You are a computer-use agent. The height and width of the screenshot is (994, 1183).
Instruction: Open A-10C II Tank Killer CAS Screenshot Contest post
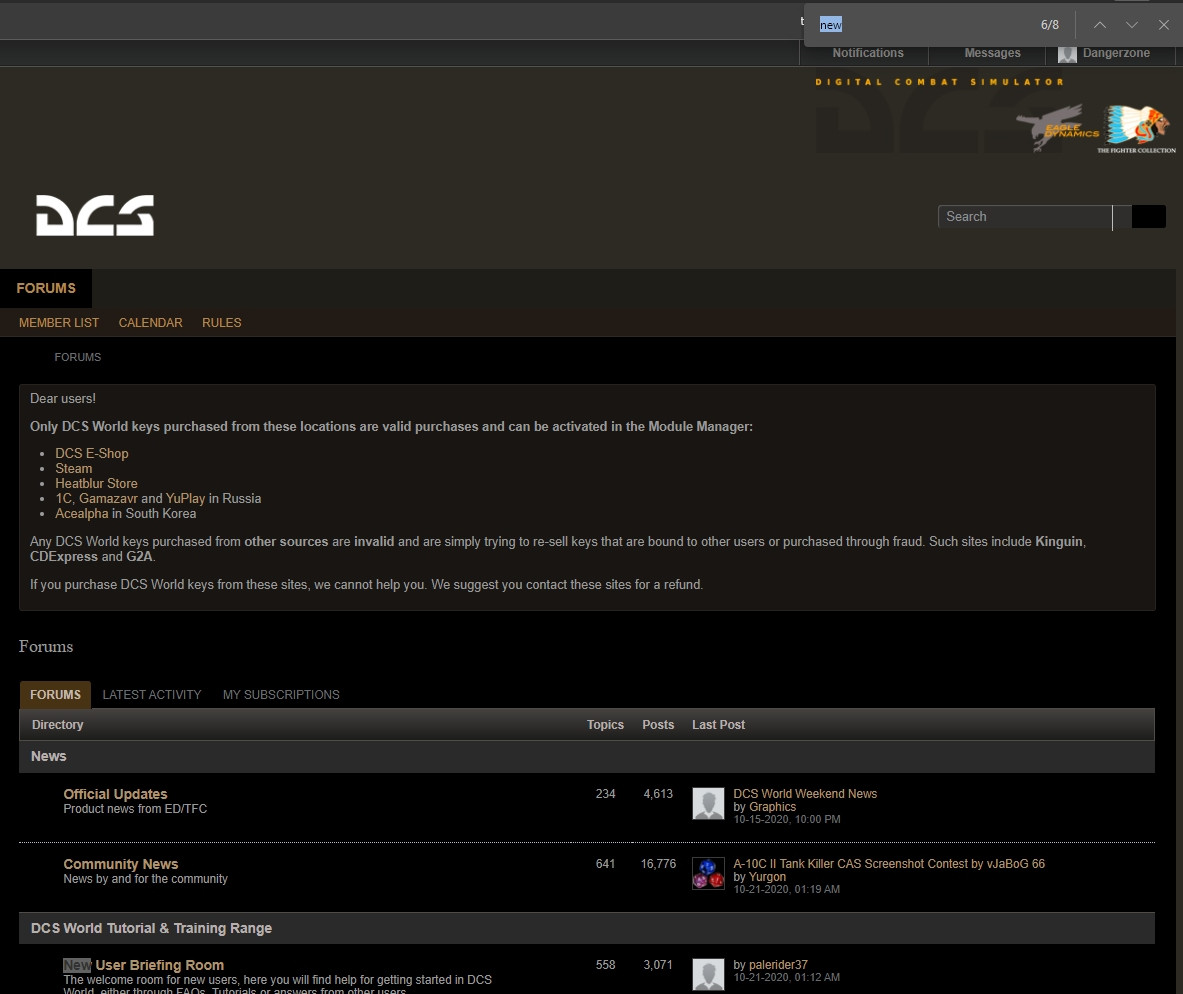tap(889, 864)
